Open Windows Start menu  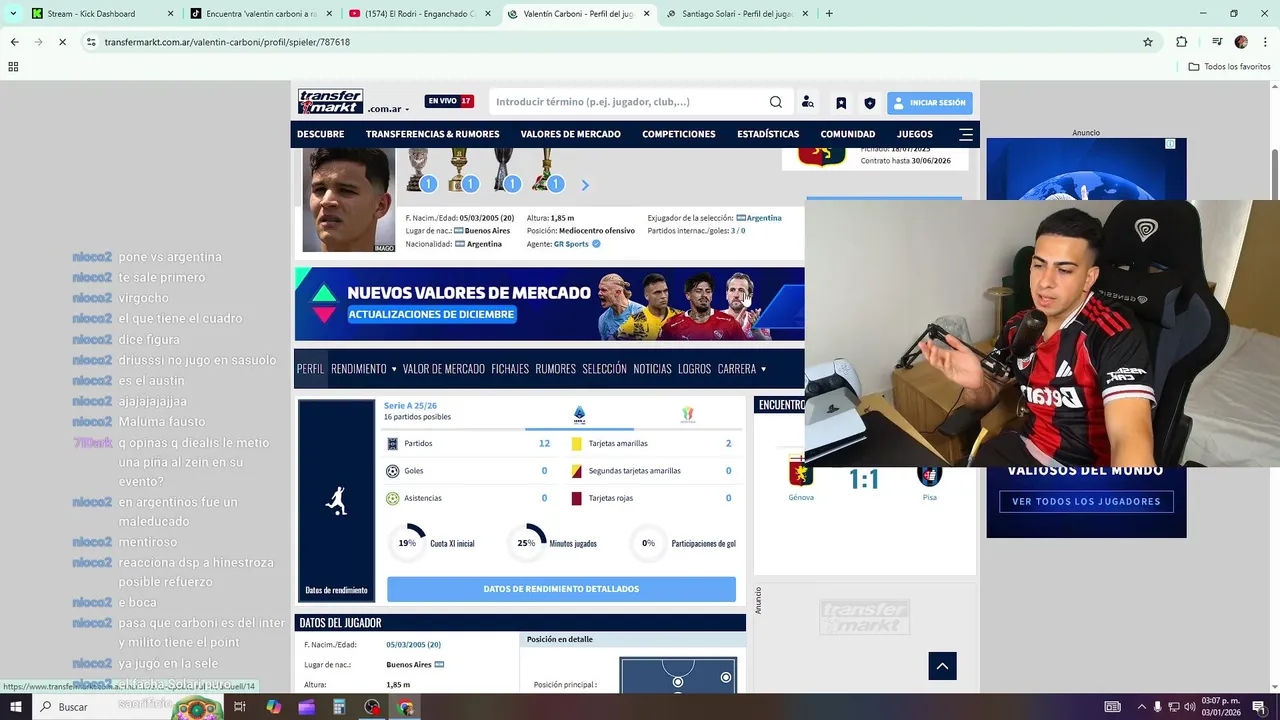coord(16,707)
